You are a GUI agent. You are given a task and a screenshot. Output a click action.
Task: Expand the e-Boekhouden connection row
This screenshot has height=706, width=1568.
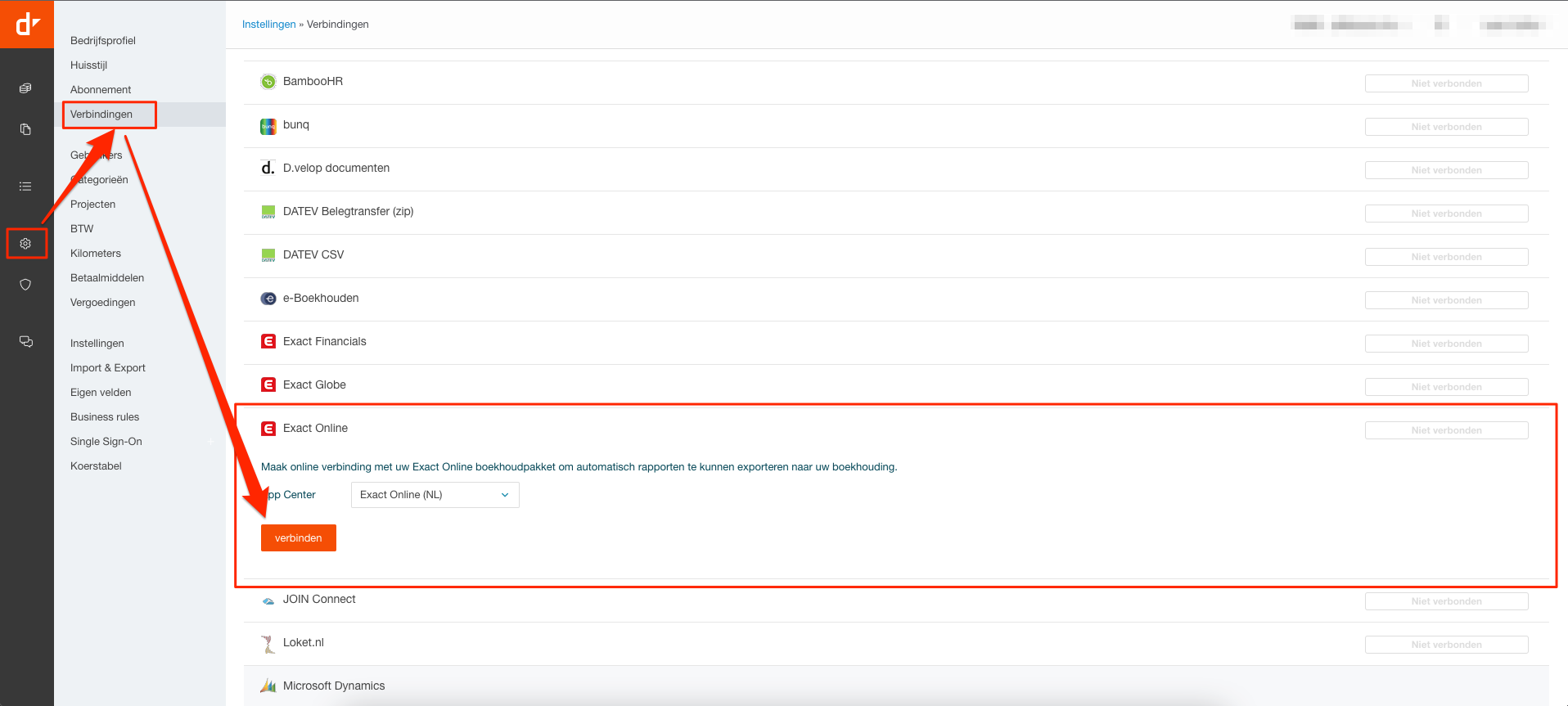[896, 299]
